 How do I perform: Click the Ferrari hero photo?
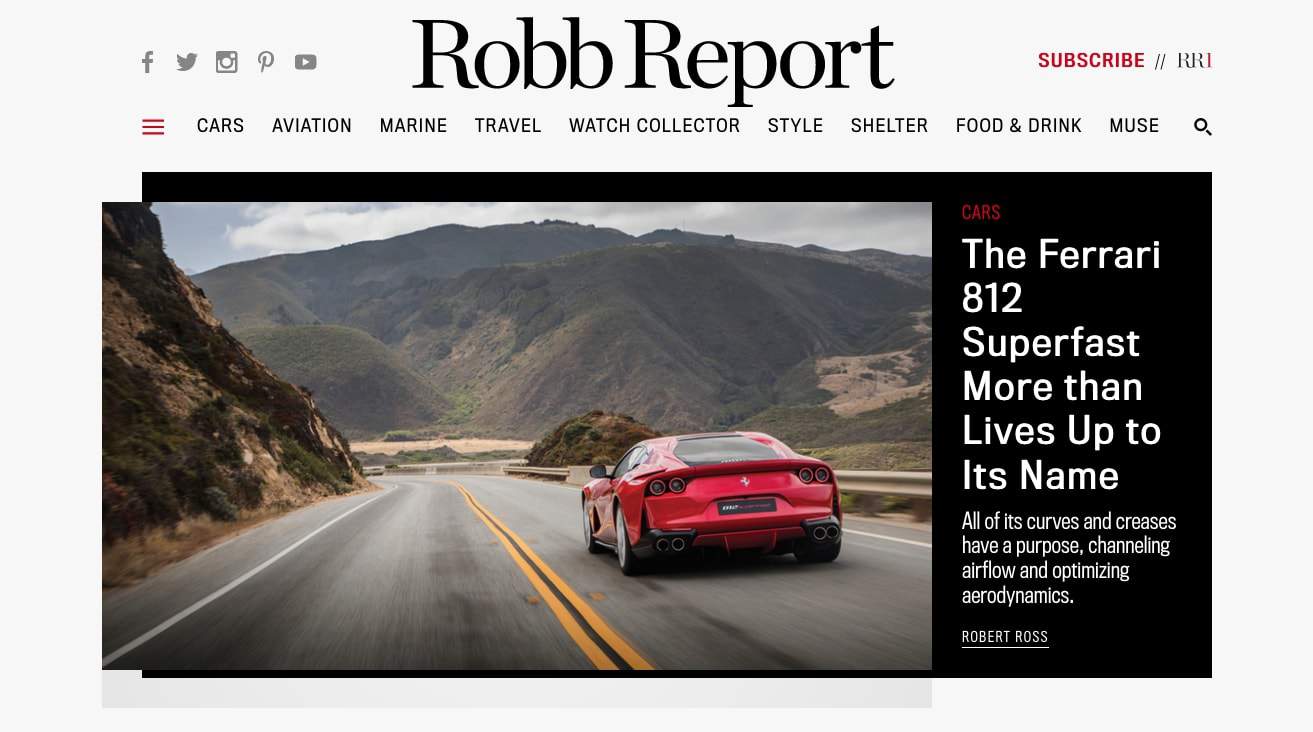pyautogui.click(x=516, y=435)
